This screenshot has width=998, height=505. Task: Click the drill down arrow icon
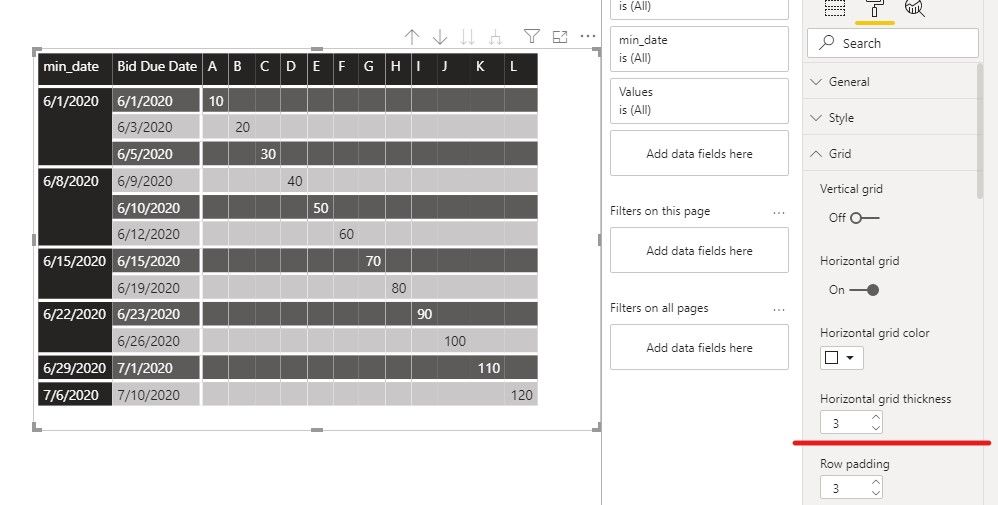440,37
